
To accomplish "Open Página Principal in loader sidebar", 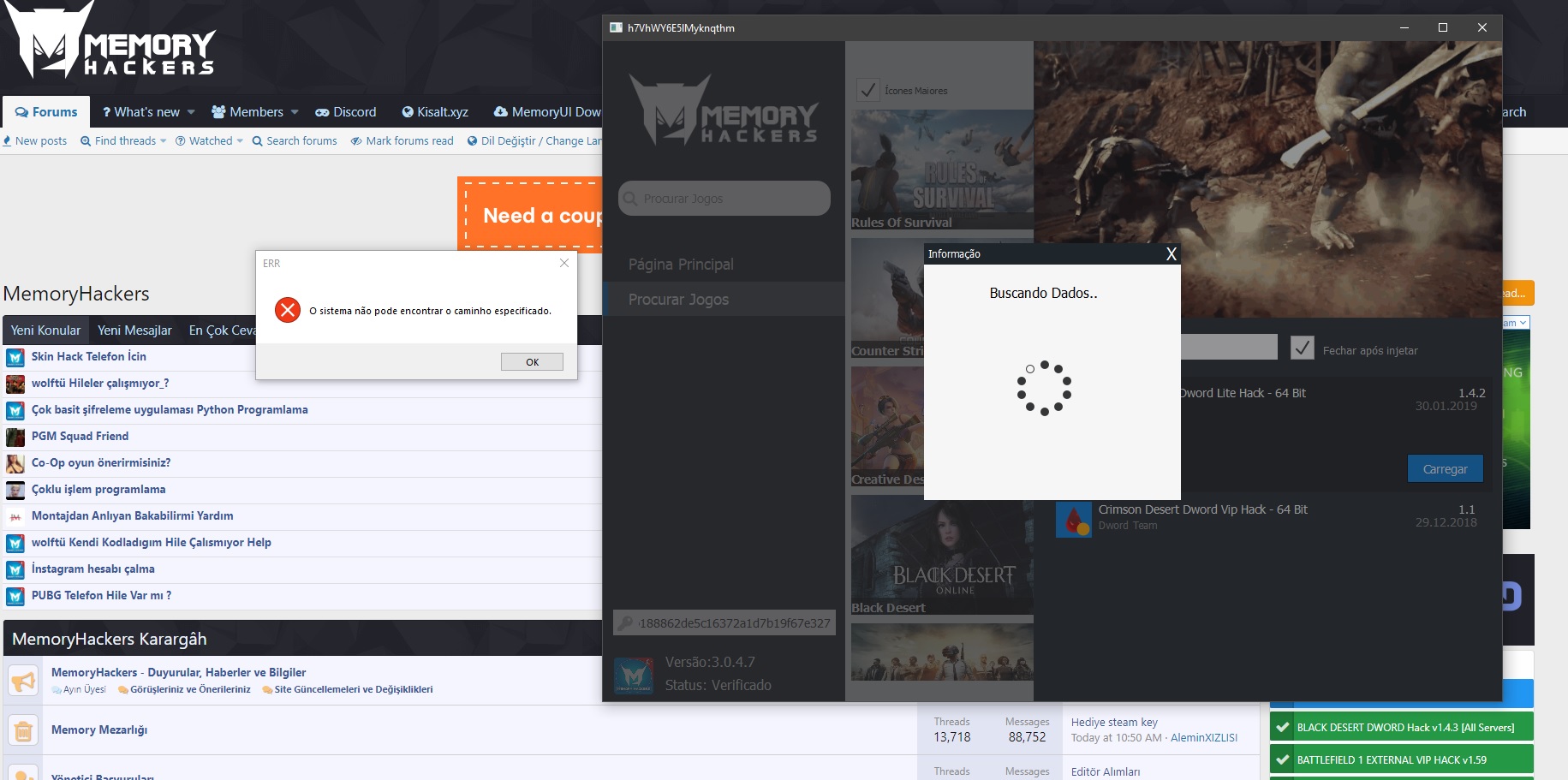I will [x=681, y=265].
